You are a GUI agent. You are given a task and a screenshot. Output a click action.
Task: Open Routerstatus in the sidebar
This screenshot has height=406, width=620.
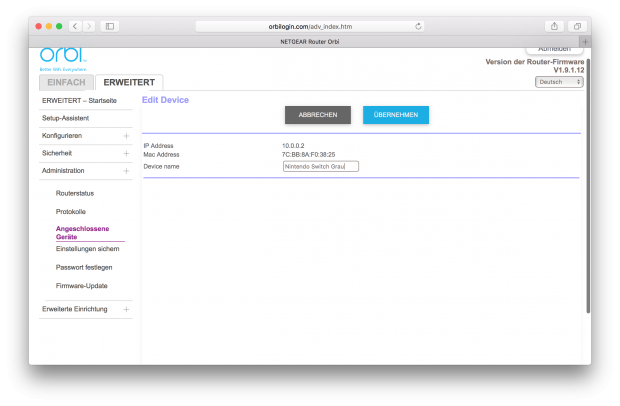click(x=75, y=192)
